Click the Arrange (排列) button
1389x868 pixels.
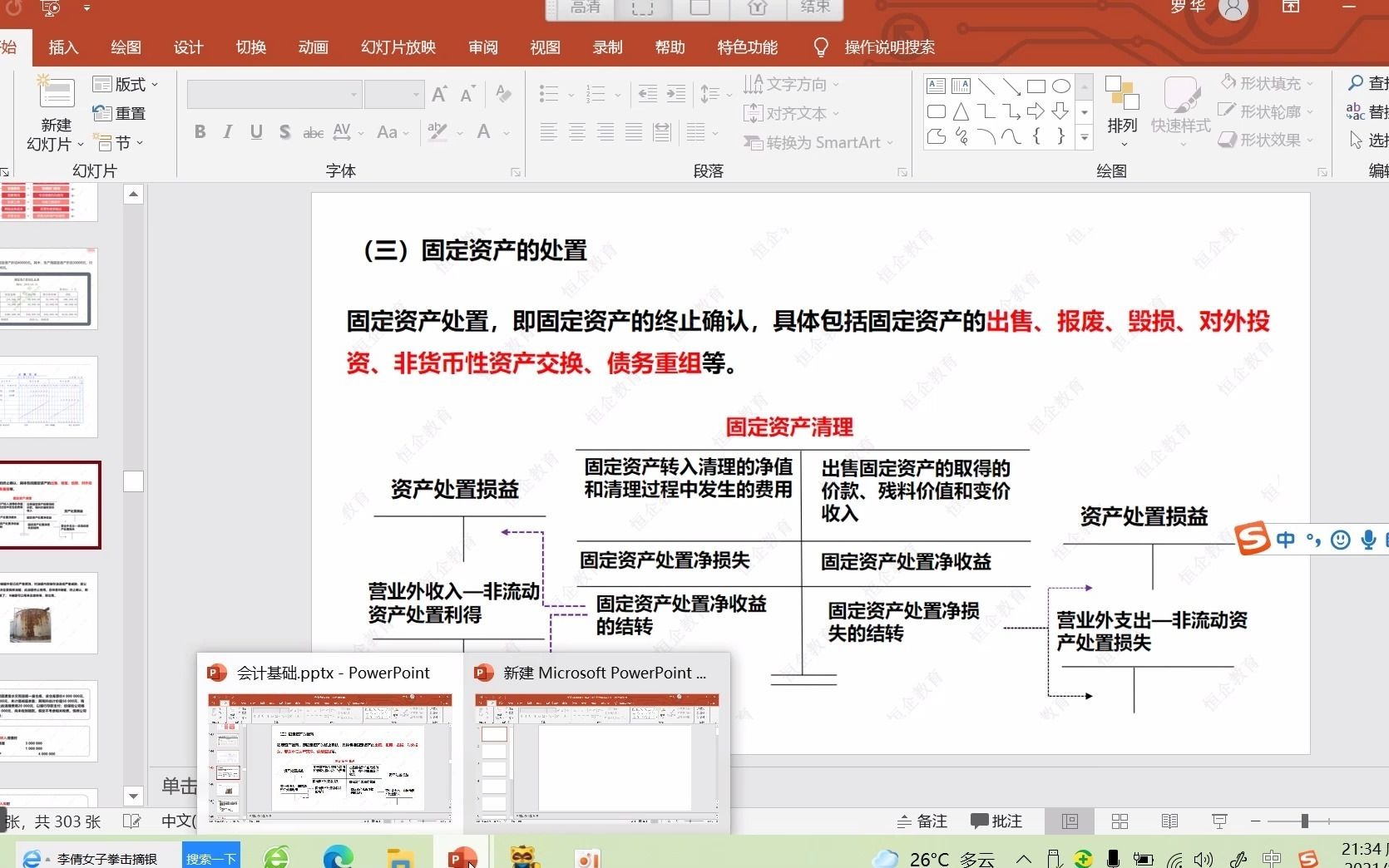[x=1122, y=111]
